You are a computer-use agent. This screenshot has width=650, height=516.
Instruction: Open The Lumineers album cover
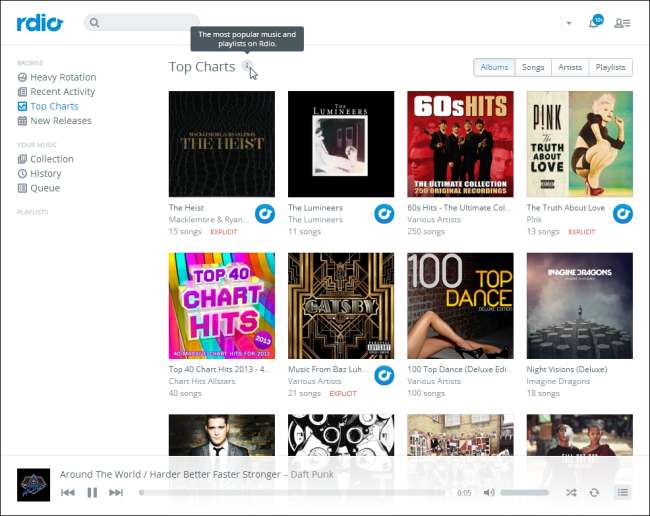(x=341, y=144)
